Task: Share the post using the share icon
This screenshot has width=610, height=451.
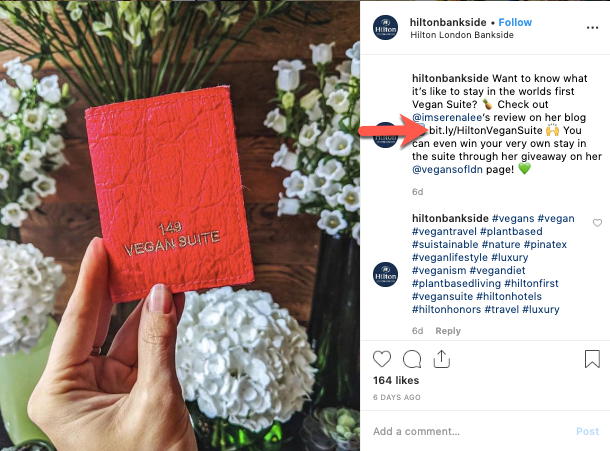Action: click(x=442, y=359)
